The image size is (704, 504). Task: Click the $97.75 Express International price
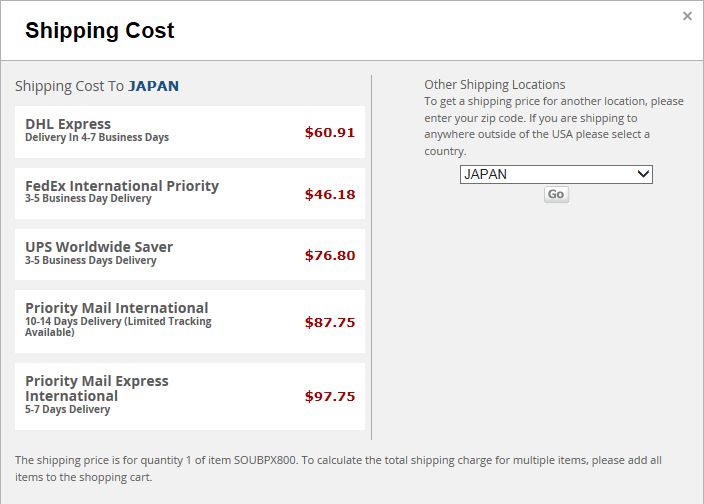330,396
